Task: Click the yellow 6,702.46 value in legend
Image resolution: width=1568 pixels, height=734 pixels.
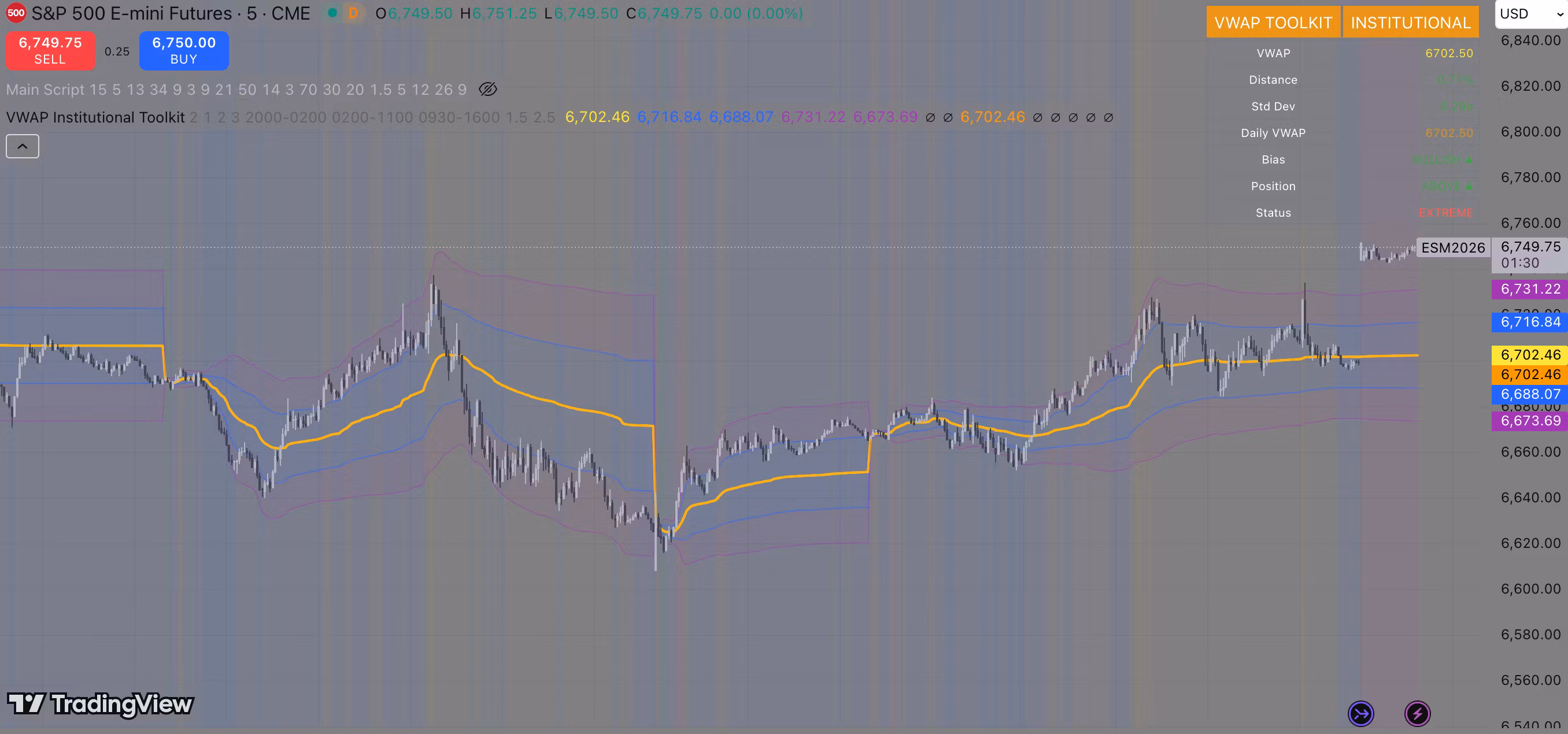Action: point(597,117)
